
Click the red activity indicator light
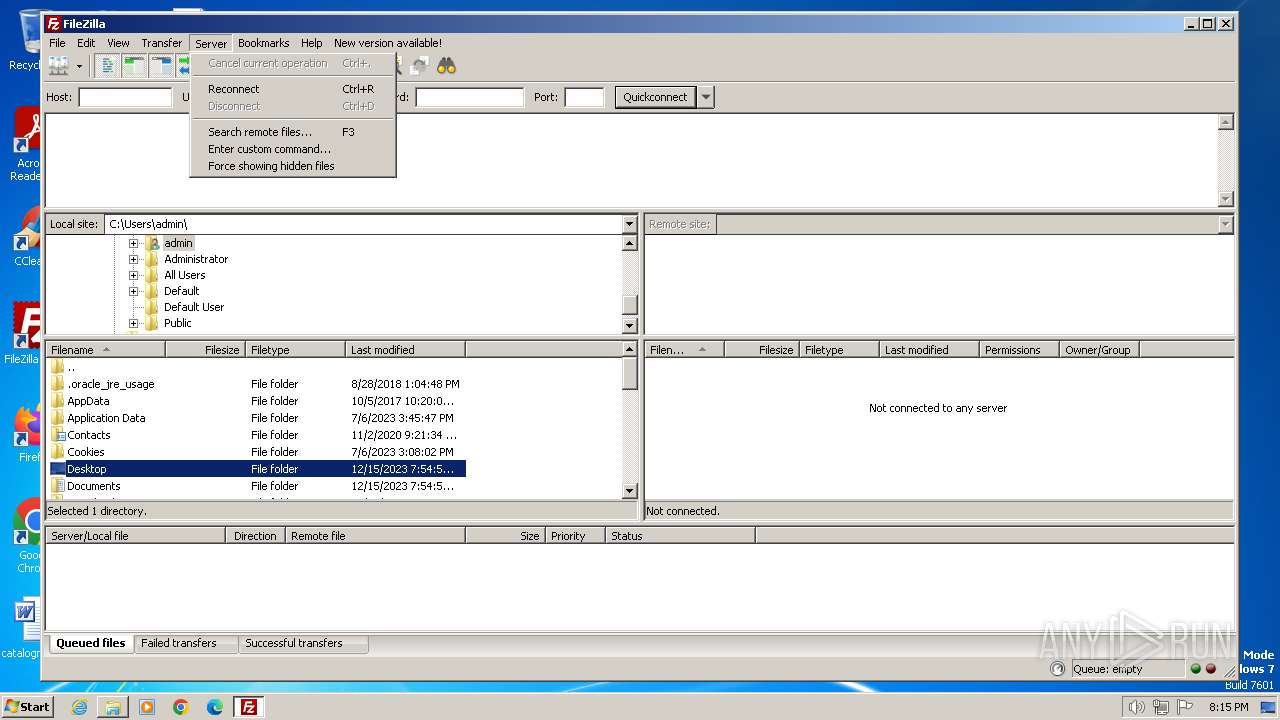[1211, 669]
